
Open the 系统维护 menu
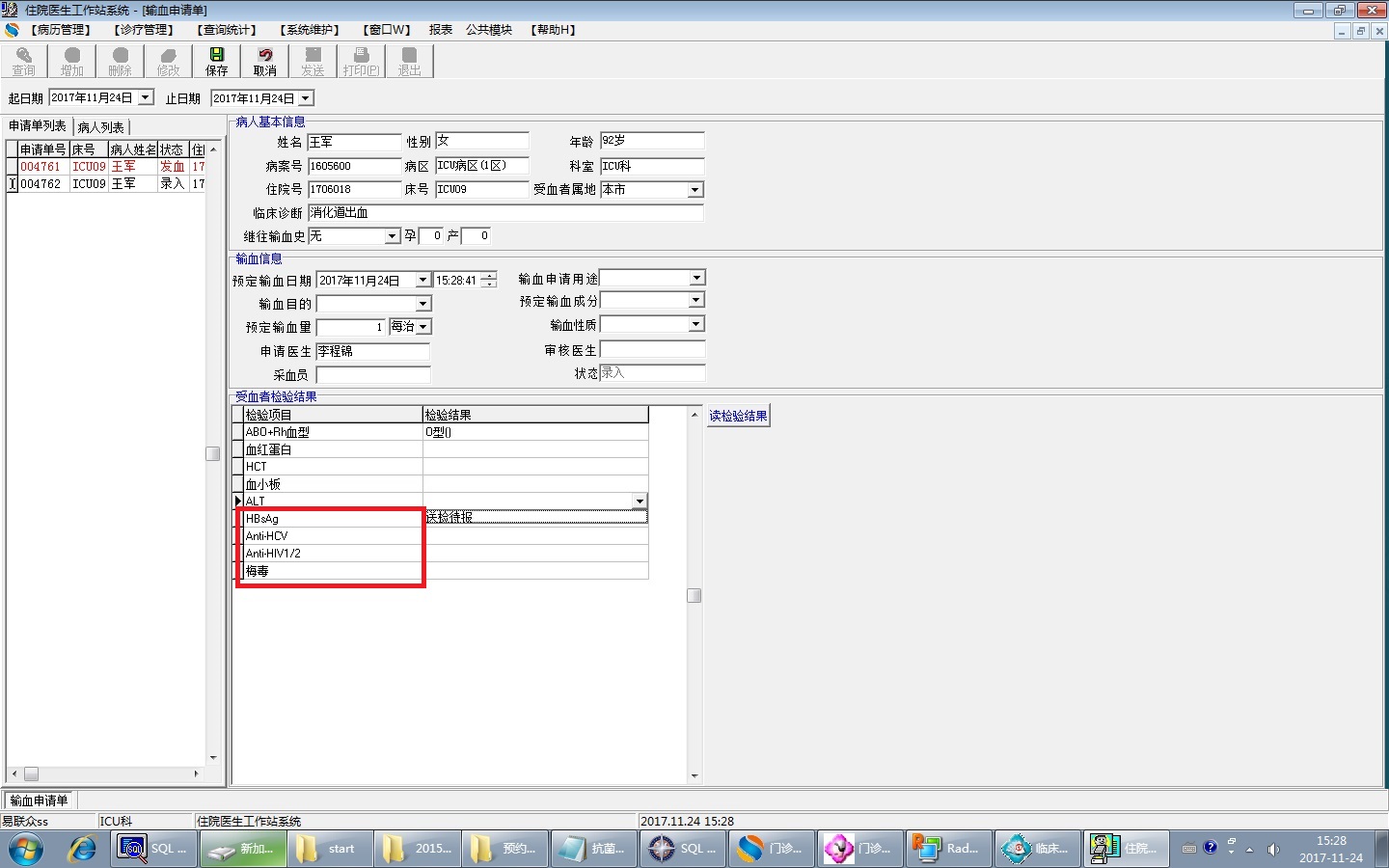(309, 30)
